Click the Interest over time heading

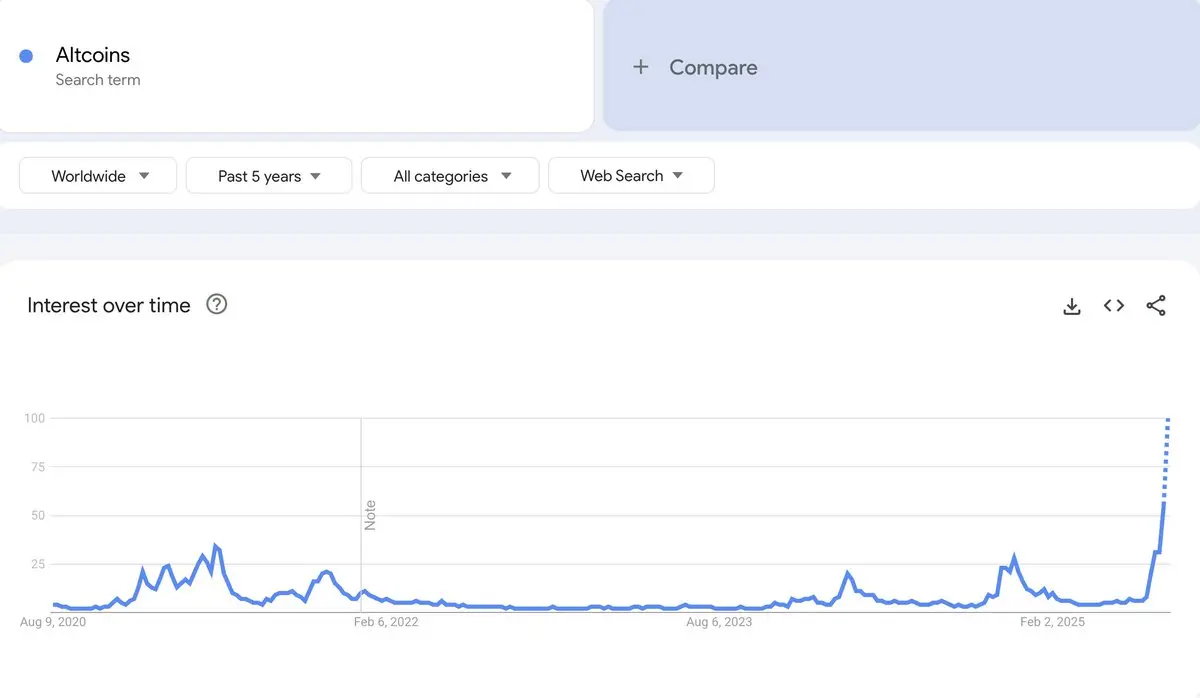click(x=109, y=305)
